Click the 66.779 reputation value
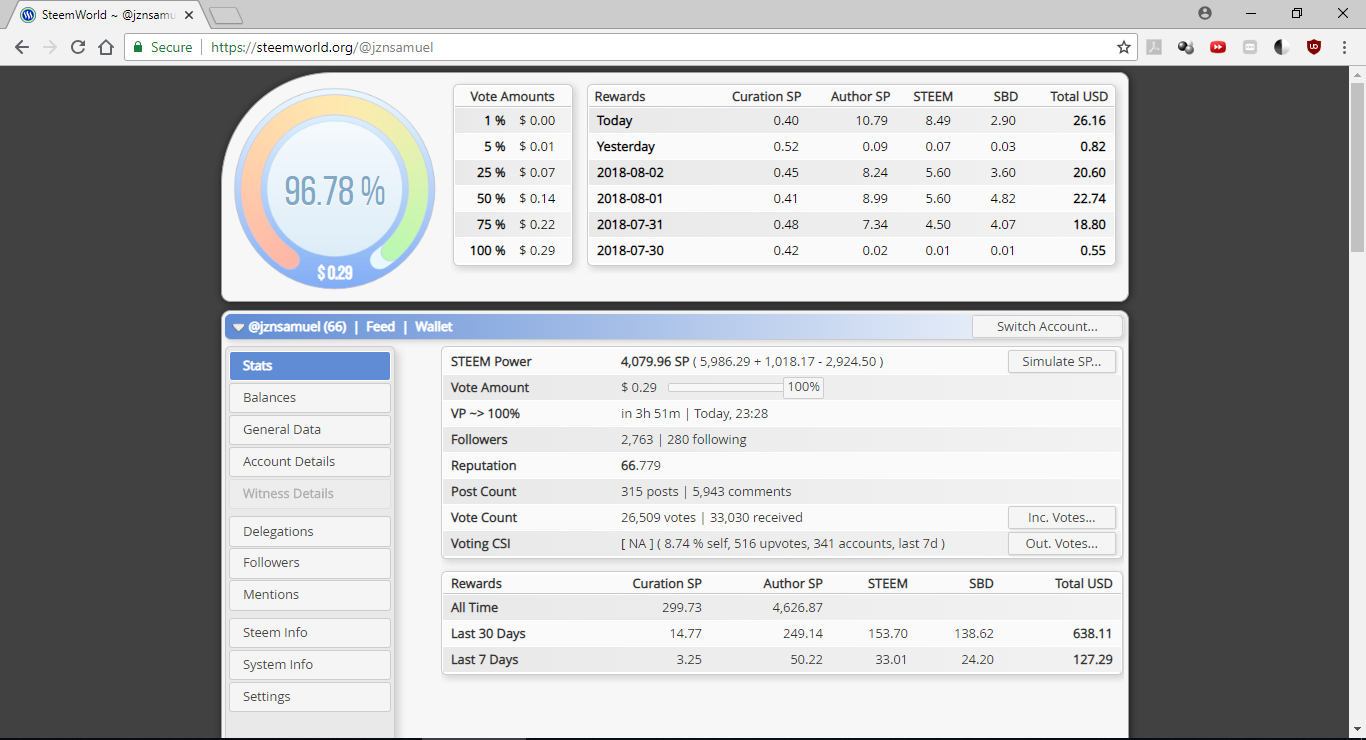 [641, 466]
